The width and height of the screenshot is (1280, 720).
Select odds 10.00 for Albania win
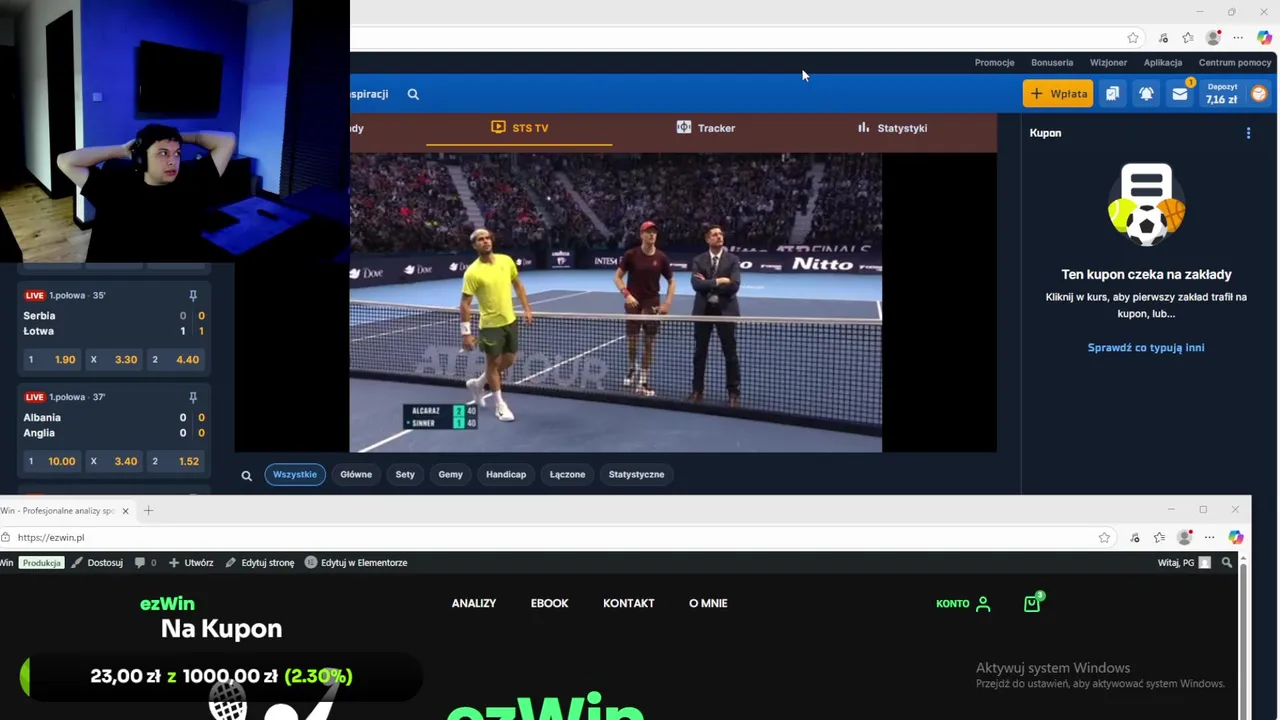click(x=51, y=462)
